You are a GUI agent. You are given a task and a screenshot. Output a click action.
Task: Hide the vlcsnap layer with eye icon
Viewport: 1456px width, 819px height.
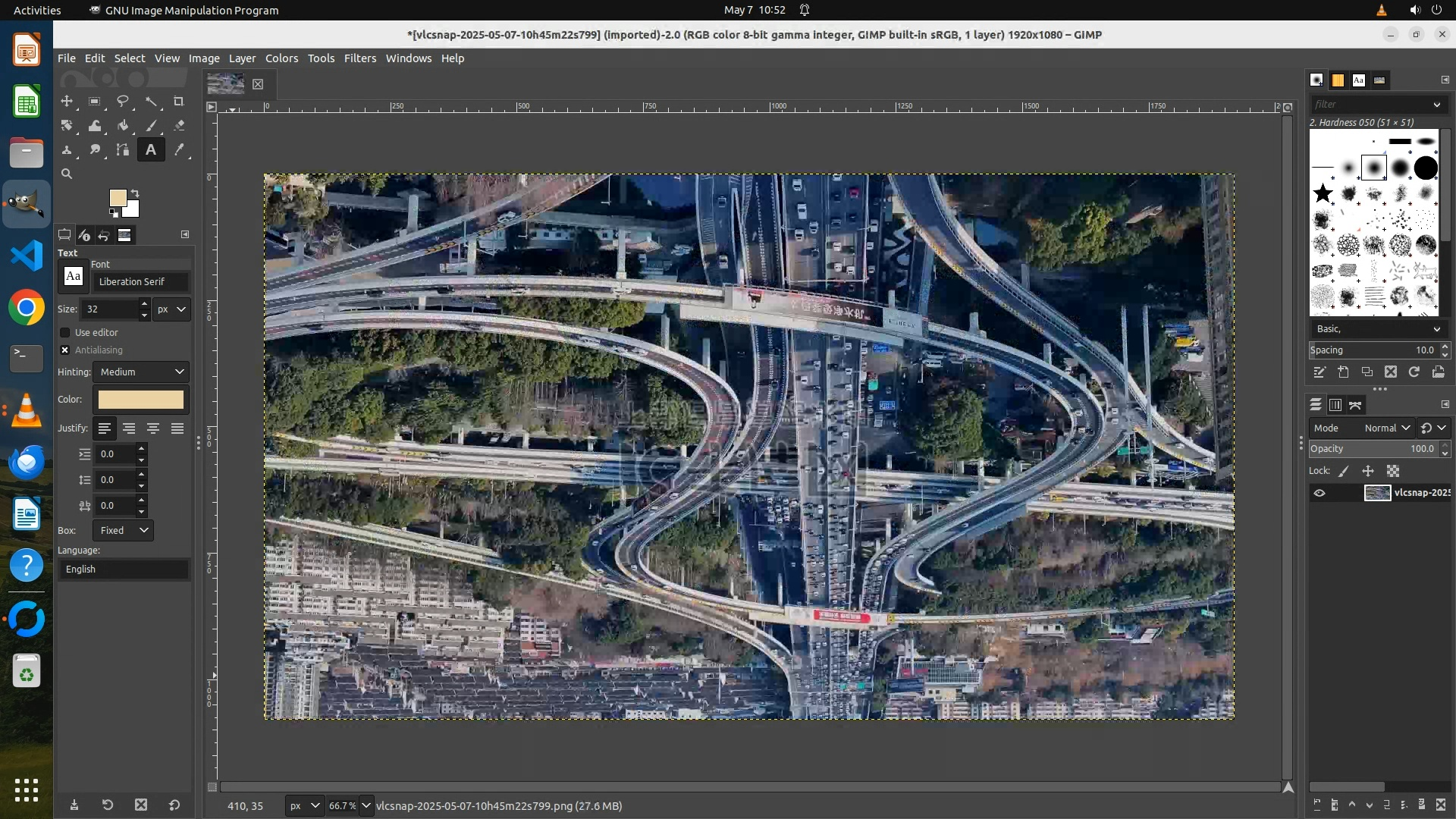(x=1319, y=493)
